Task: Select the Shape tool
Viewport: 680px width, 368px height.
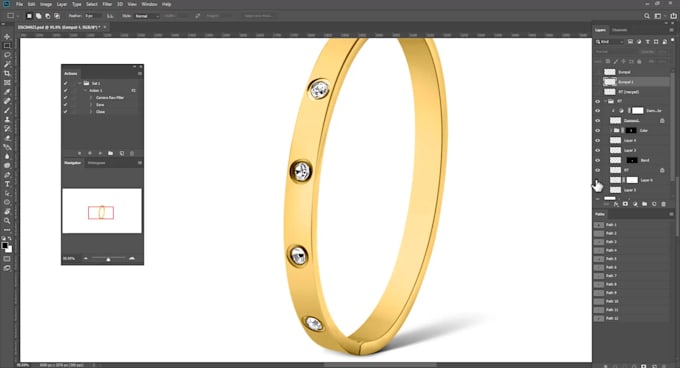Action: point(7,202)
